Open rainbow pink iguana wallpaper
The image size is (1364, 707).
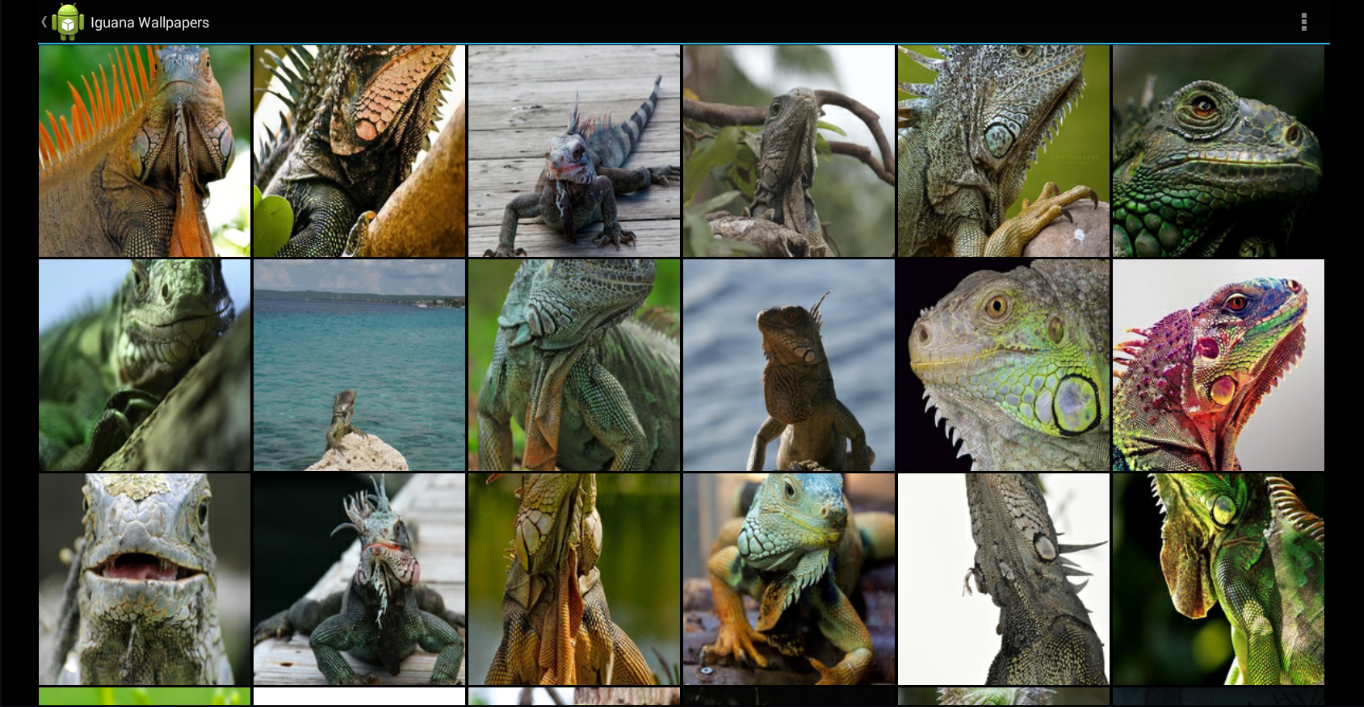(x=1219, y=365)
